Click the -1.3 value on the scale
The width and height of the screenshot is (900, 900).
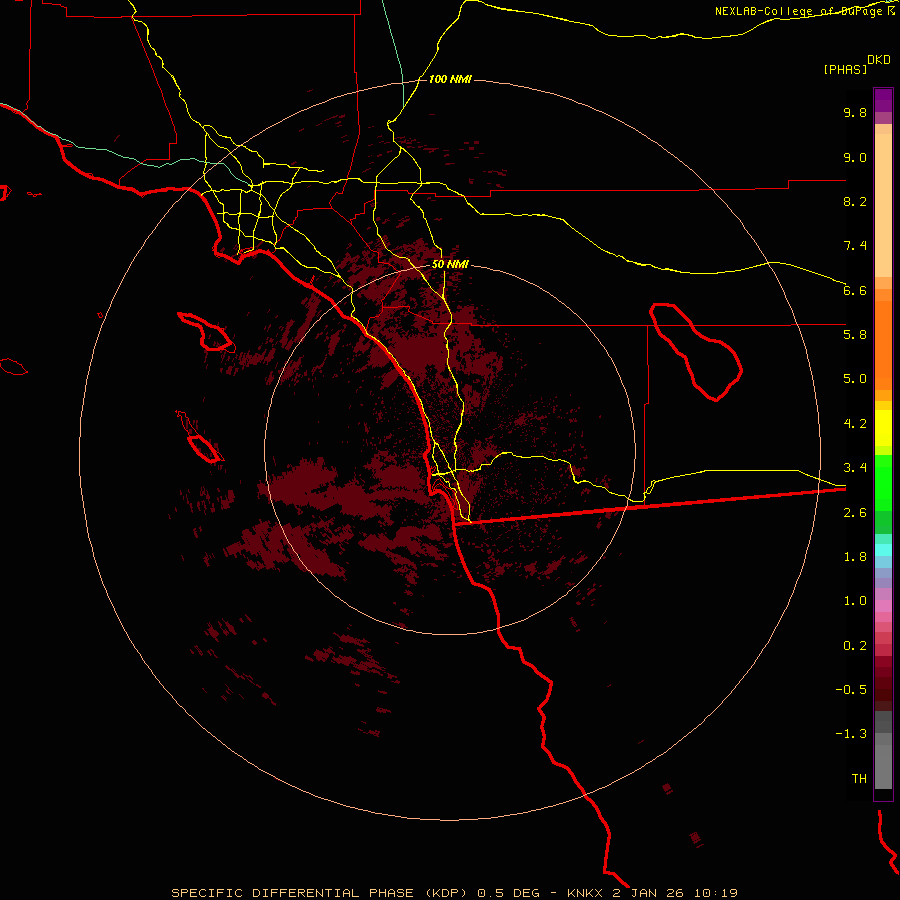click(x=851, y=734)
